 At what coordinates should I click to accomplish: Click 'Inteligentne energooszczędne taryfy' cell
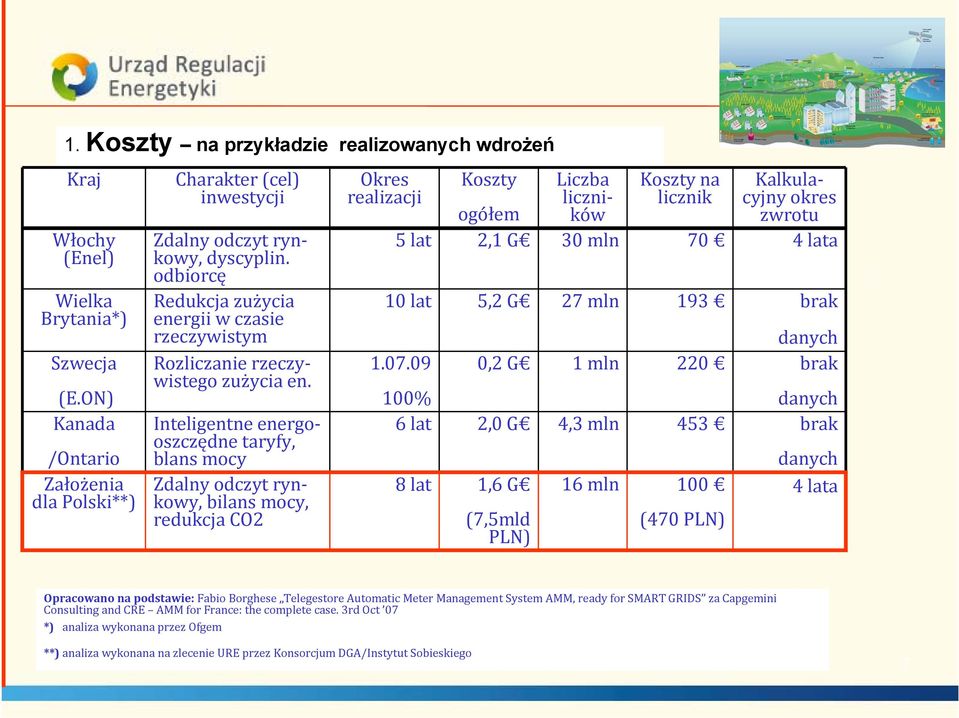coord(237,441)
